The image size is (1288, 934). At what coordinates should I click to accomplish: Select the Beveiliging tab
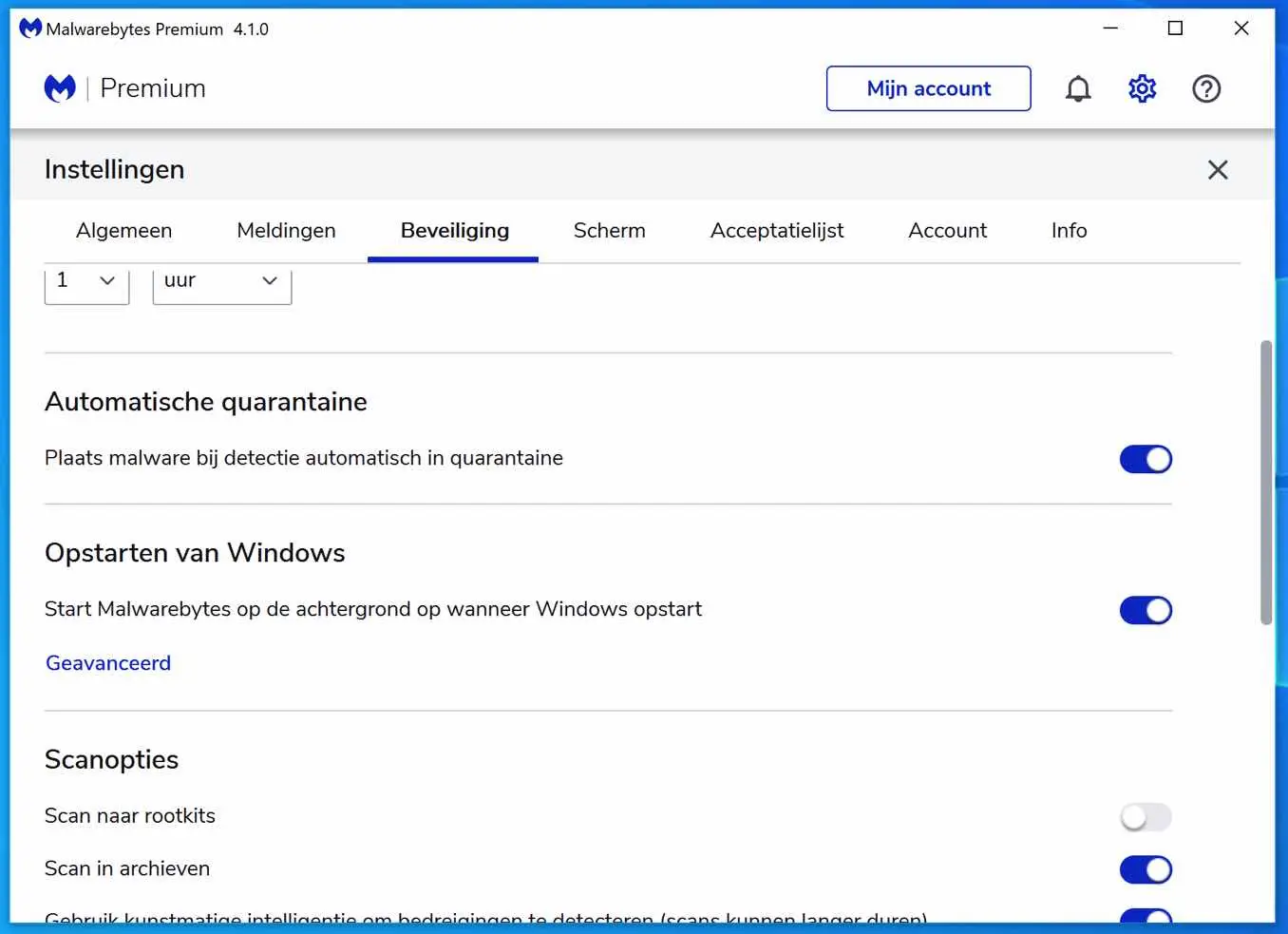tap(454, 230)
